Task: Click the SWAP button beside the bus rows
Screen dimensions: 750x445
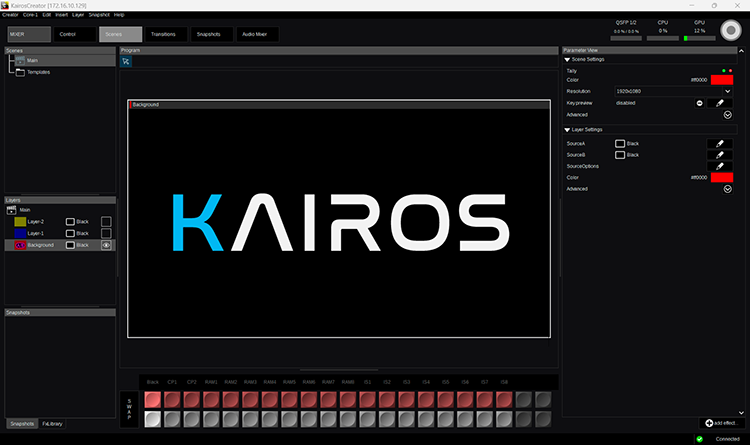Action: click(x=129, y=410)
